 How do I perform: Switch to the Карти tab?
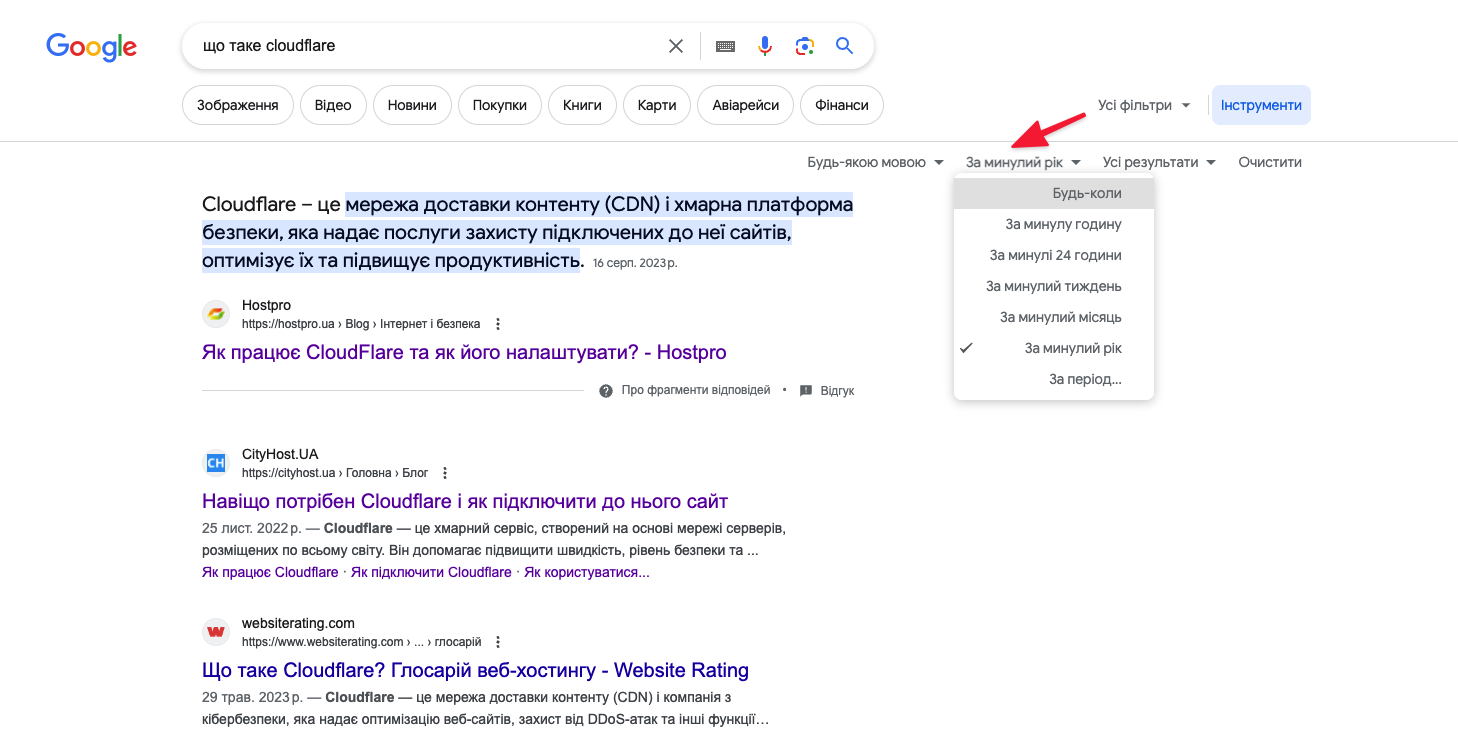point(657,105)
